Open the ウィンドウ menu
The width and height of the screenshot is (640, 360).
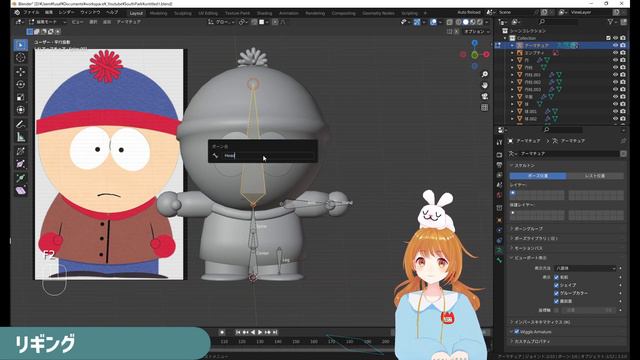point(90,13)
